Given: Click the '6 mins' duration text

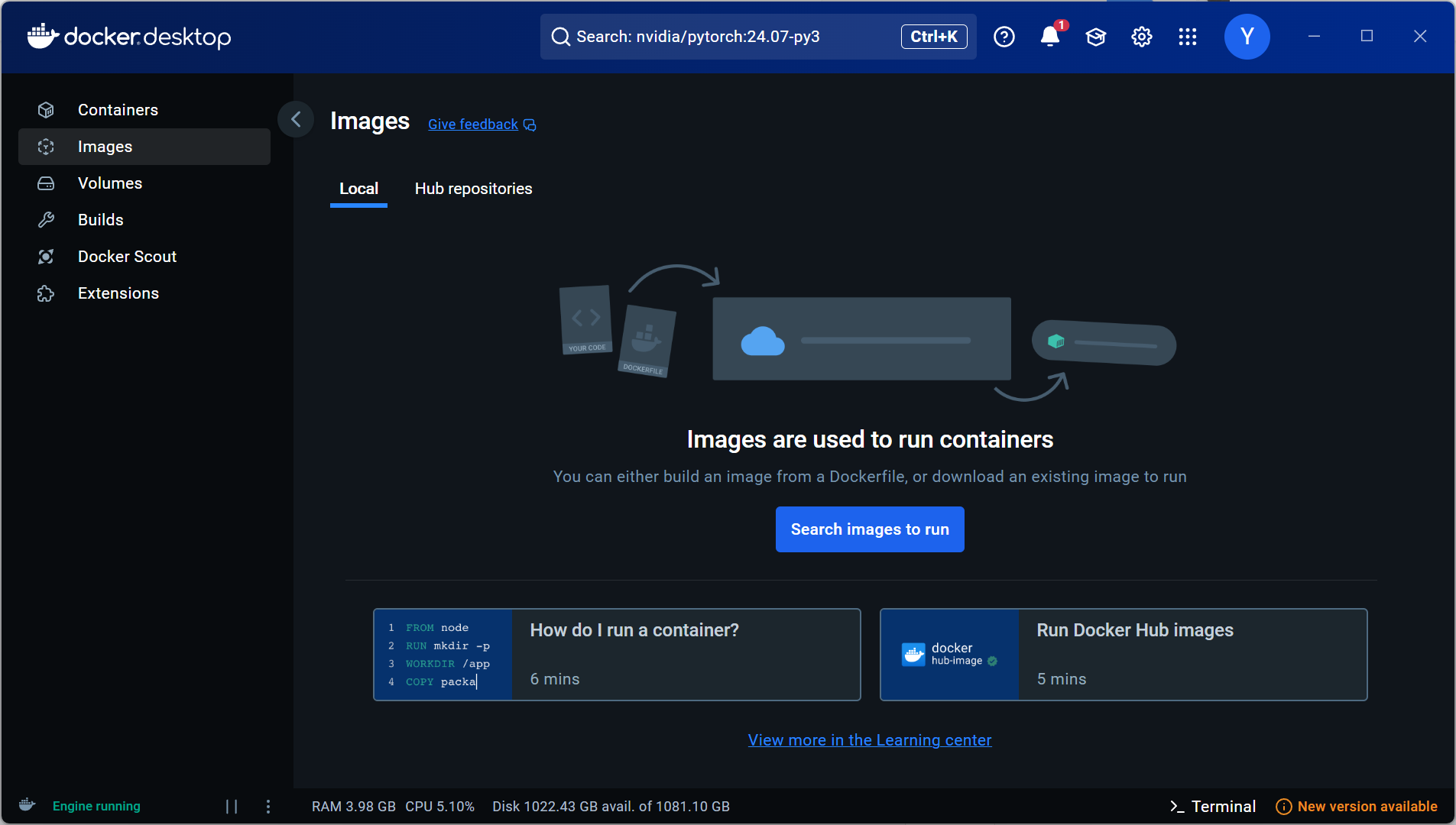Looking at the screenshot, I should coord(555,679).
